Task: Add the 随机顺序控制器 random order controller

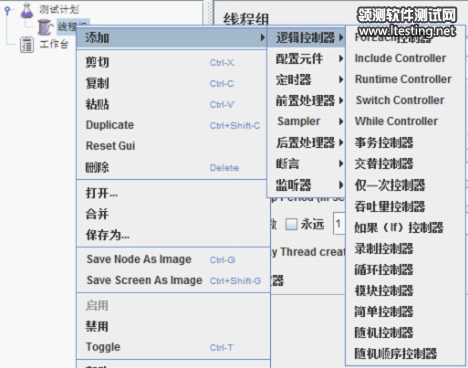Action: (405, 354)
